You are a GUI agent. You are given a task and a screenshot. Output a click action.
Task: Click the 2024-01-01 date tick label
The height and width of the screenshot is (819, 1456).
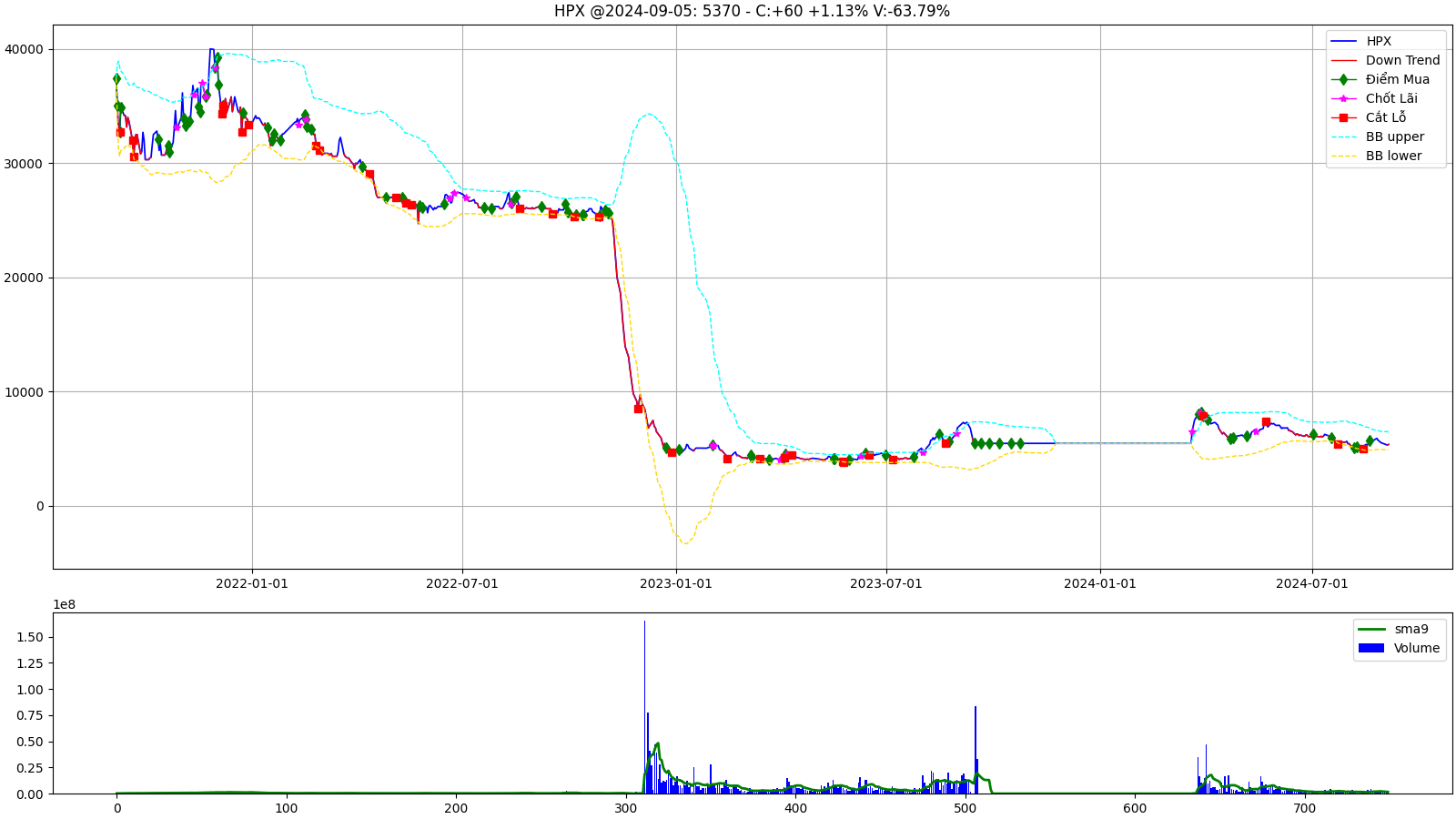click(1100, 583)
